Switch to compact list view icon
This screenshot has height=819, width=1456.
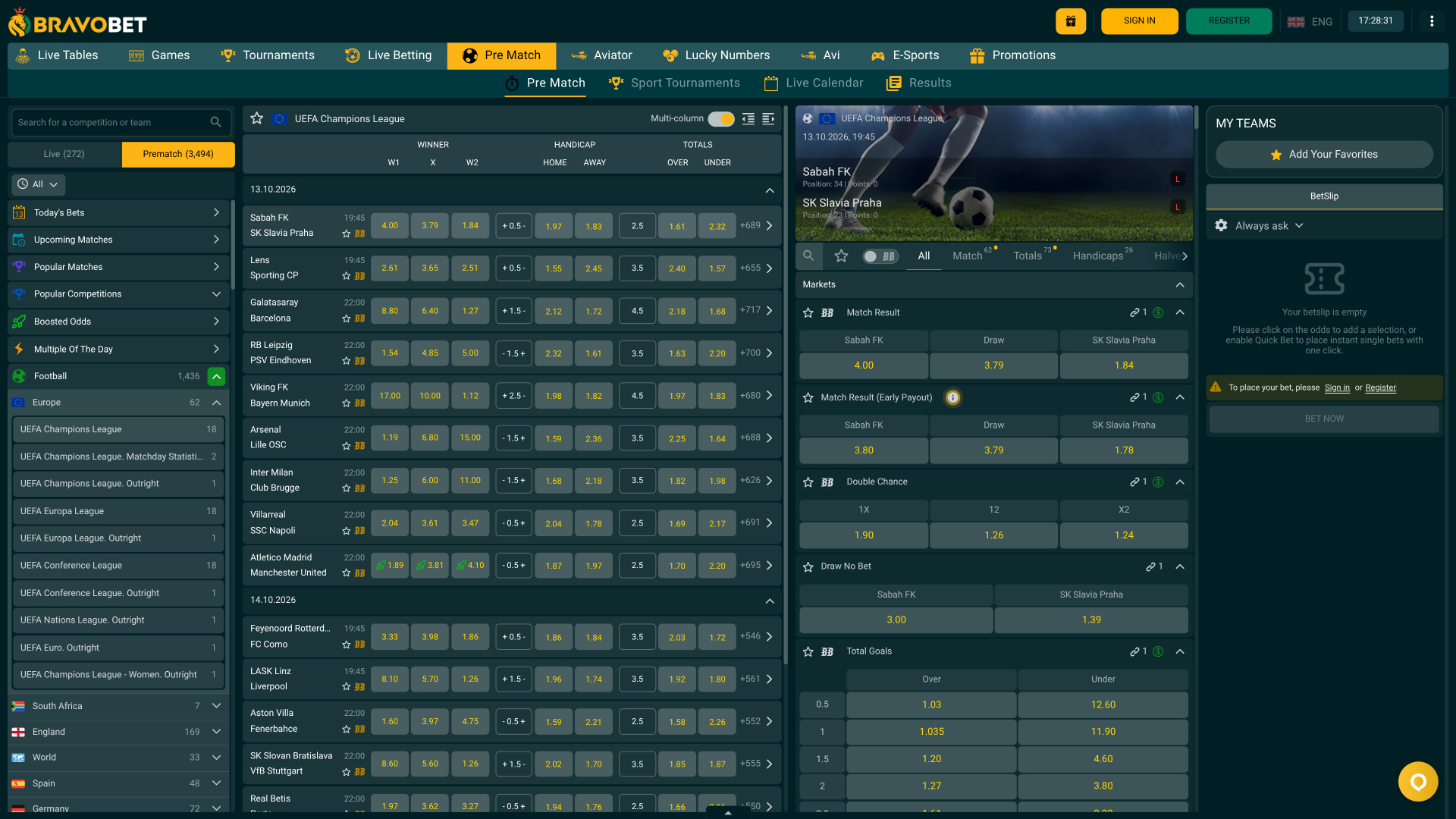click(x=748, y=119)
